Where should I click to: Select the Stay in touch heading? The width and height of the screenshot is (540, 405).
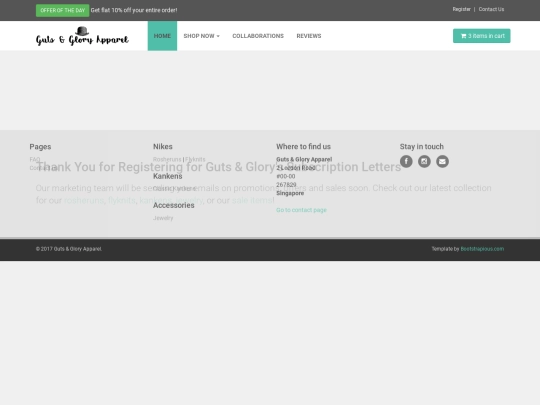(x=422, y=146)
